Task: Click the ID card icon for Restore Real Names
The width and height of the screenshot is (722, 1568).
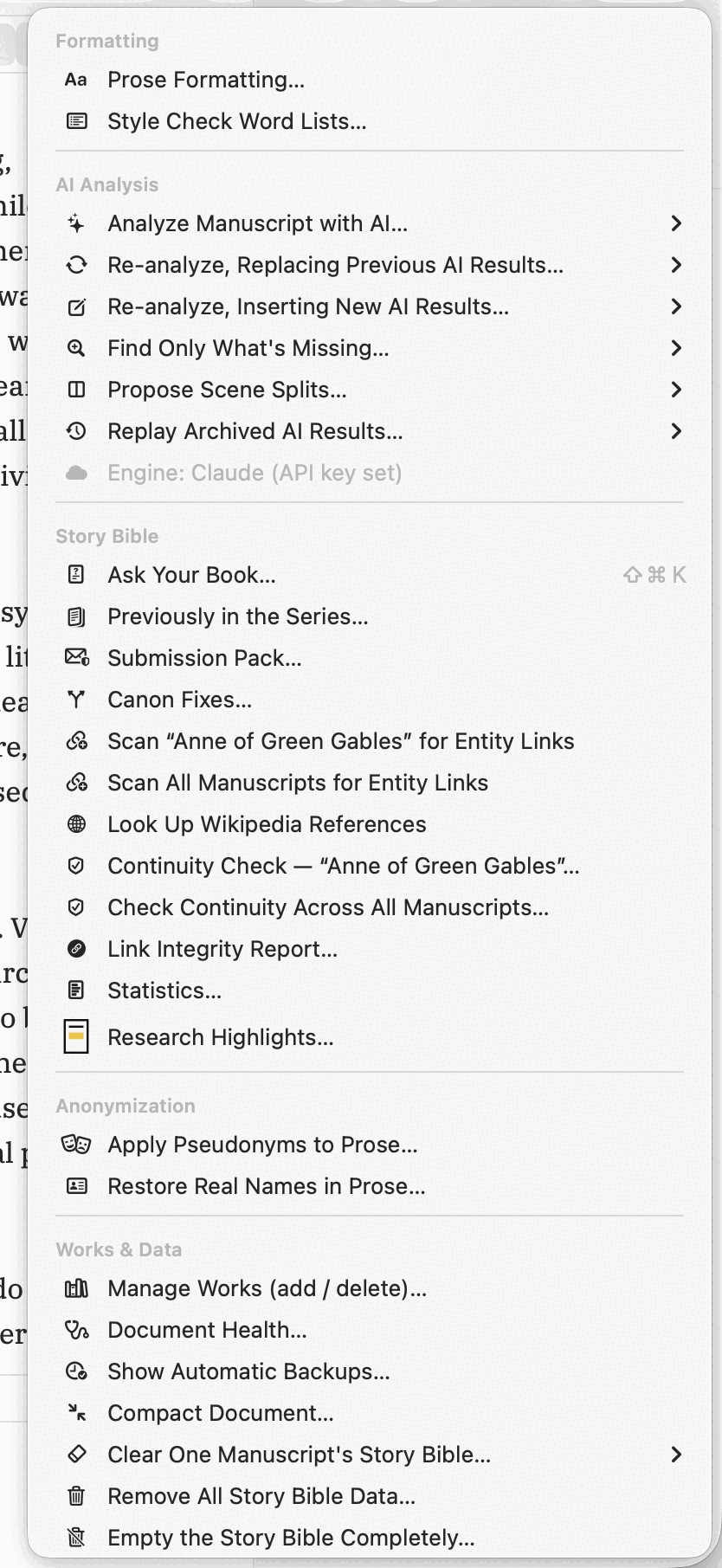Action: point(76,1186)
